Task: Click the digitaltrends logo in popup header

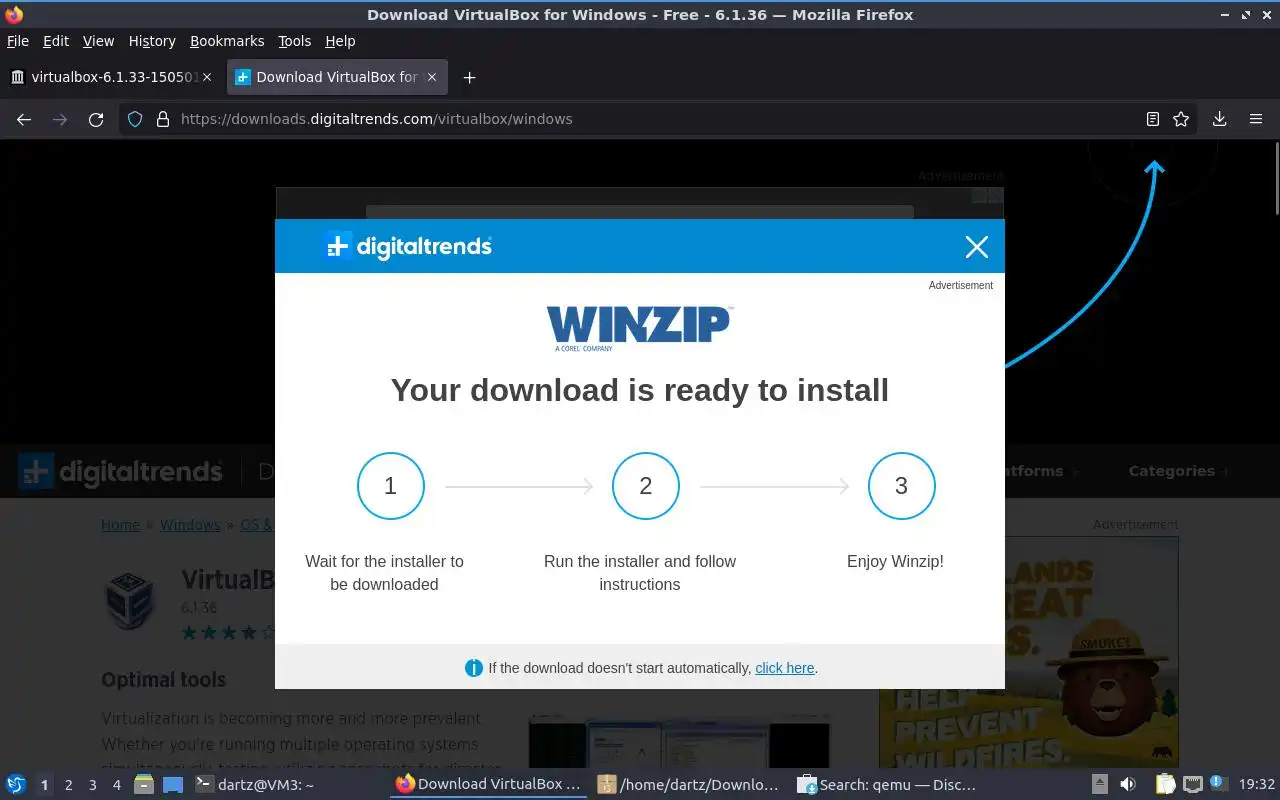Action: pos(408,246)
